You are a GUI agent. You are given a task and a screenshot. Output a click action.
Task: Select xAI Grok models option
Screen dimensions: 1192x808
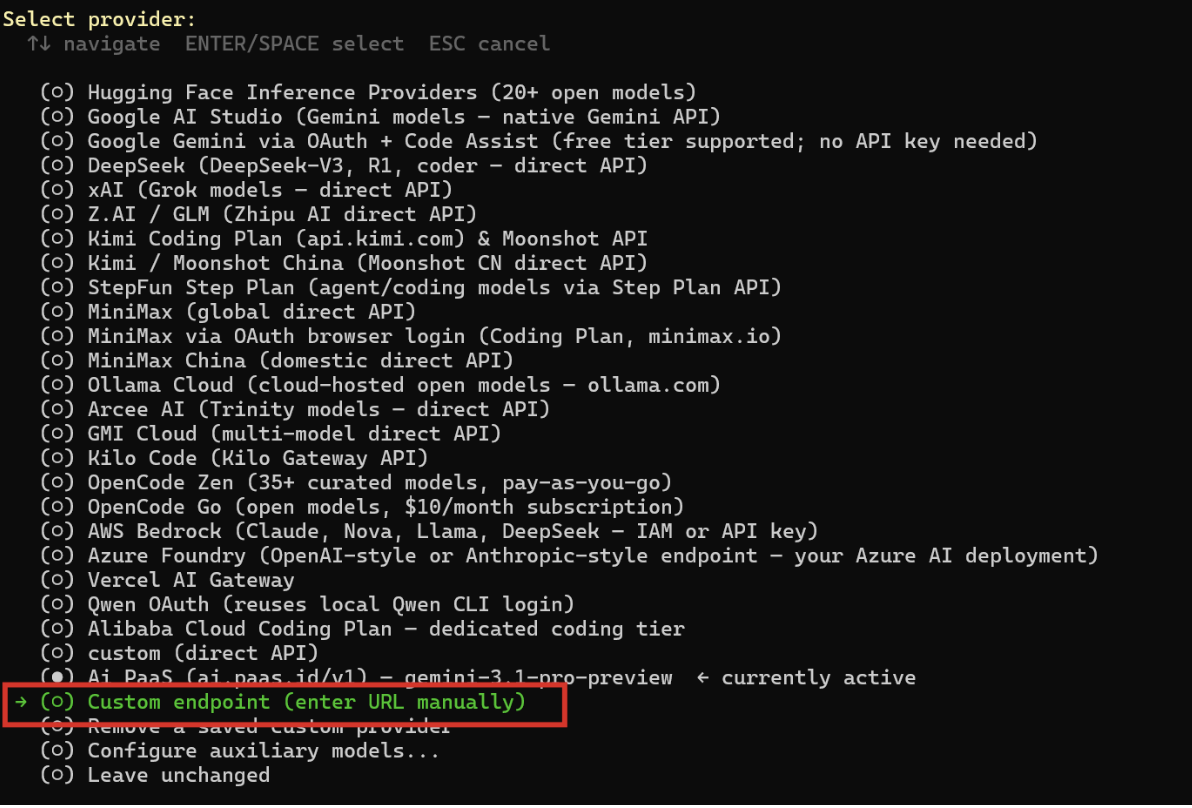[x=246, y=190]
